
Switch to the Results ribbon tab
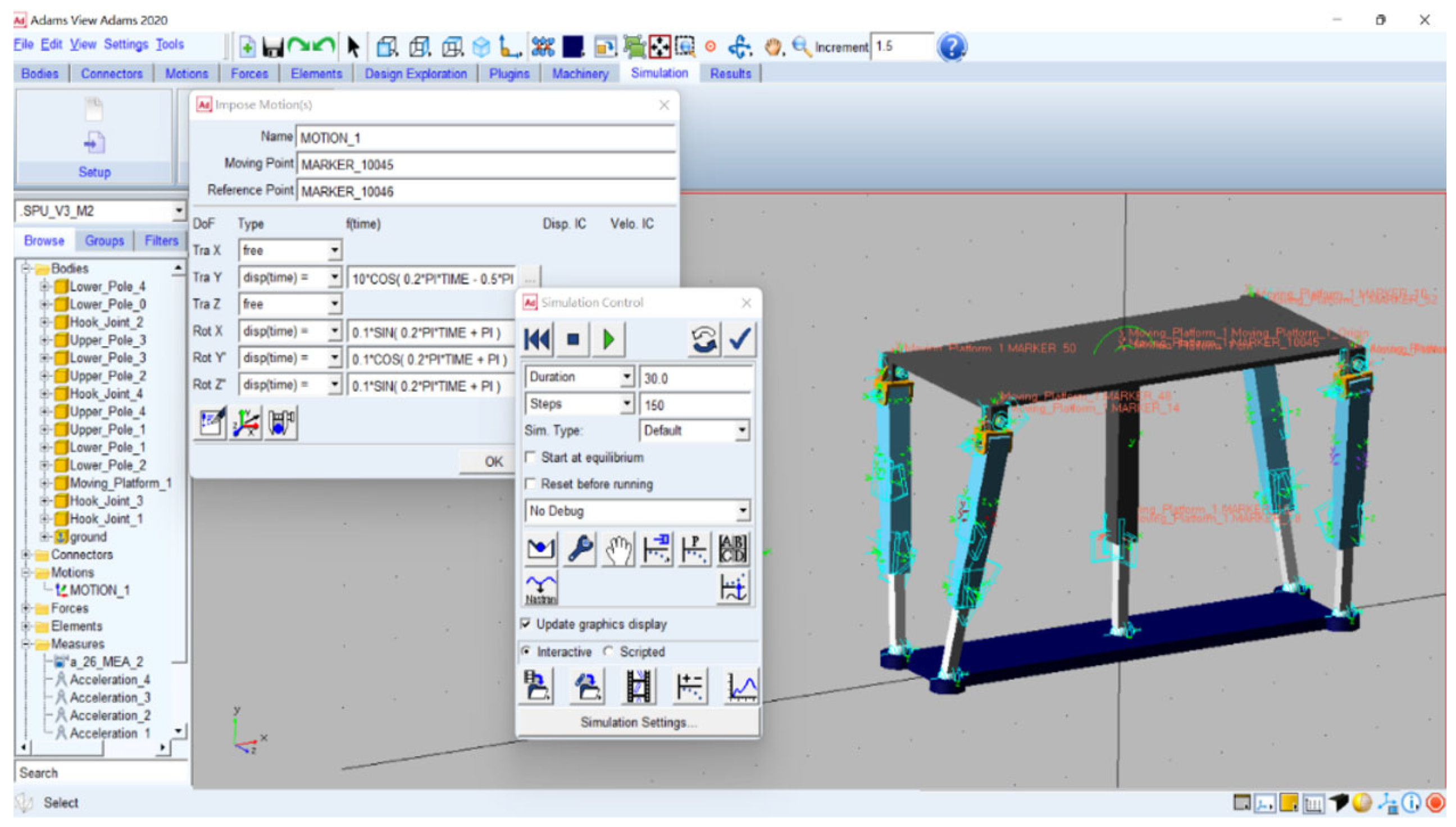pyautogui.click(x=730, y=74)
